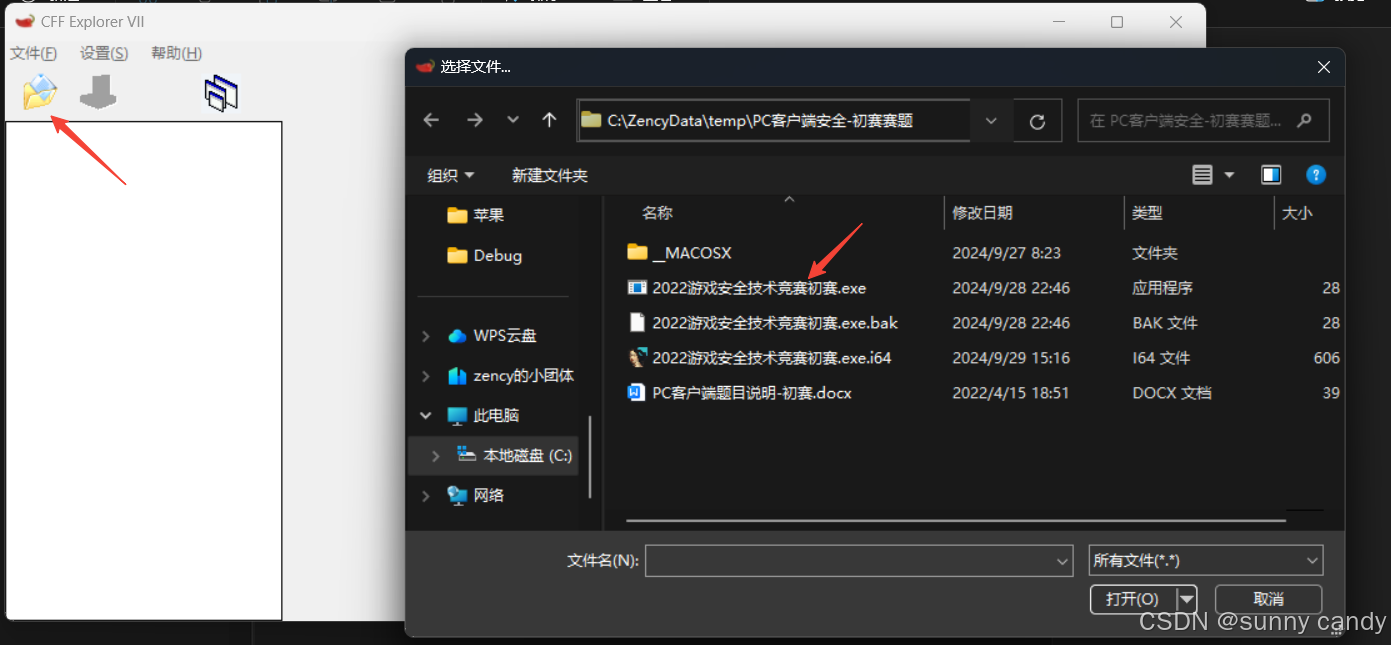Expand the 文件名 combo dropdown arrow
Viewport: 1391px width, 645px height.
tap(1063, 561)
